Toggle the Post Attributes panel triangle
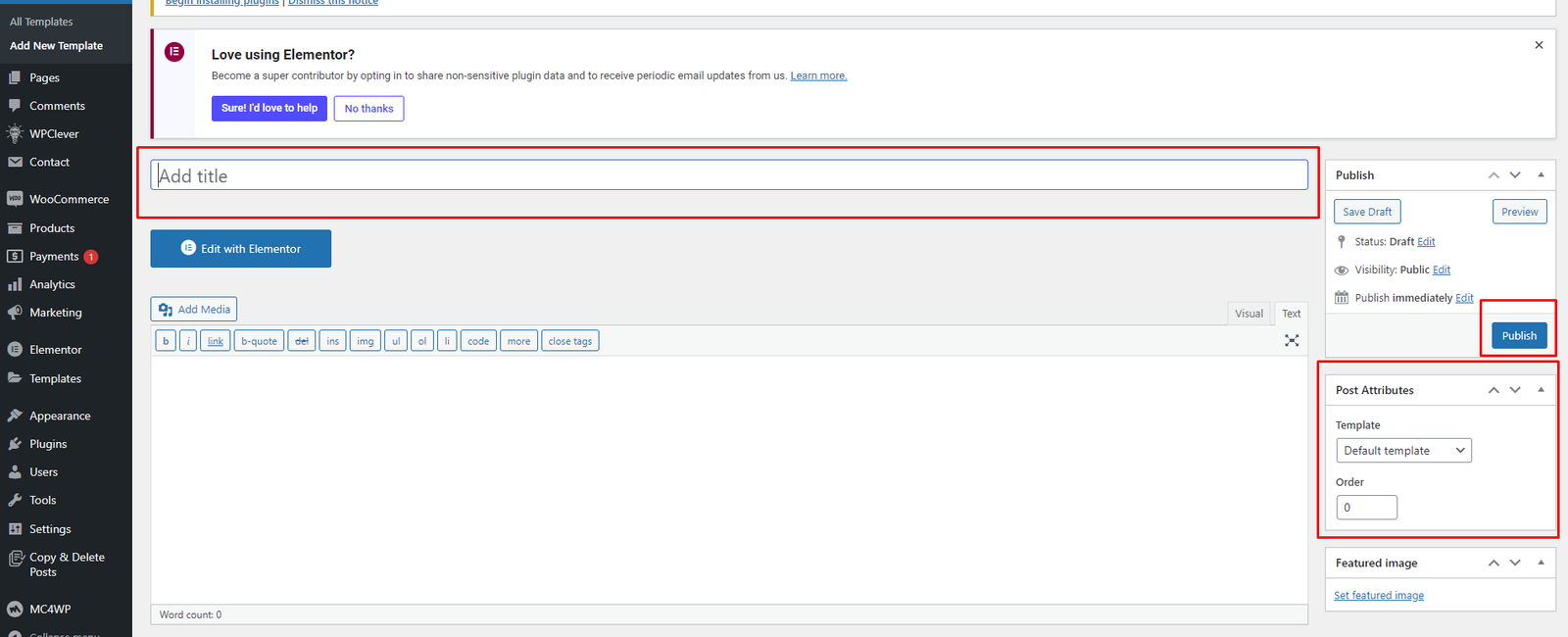Screen dimensions: 1568x637 [1541, 390]
